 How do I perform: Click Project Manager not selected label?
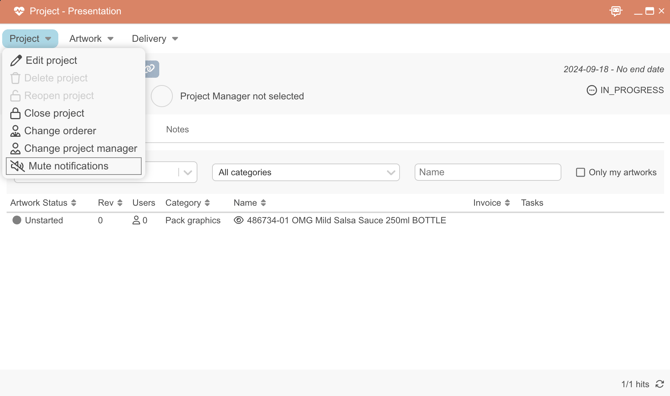tap(242, 96)
